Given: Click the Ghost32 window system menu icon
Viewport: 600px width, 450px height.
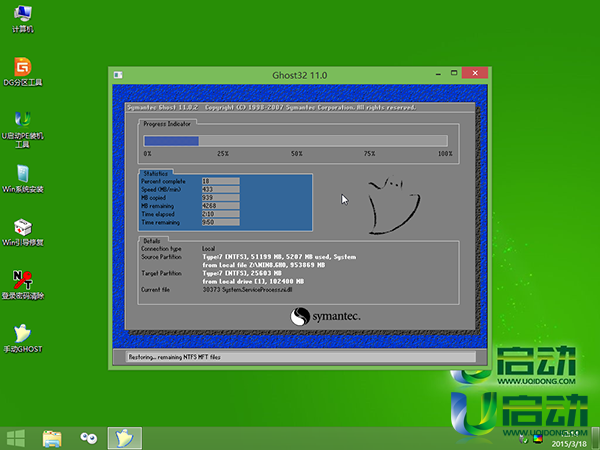Looking at the screenshot, I should pyautogui.click(x=118, y=75).
